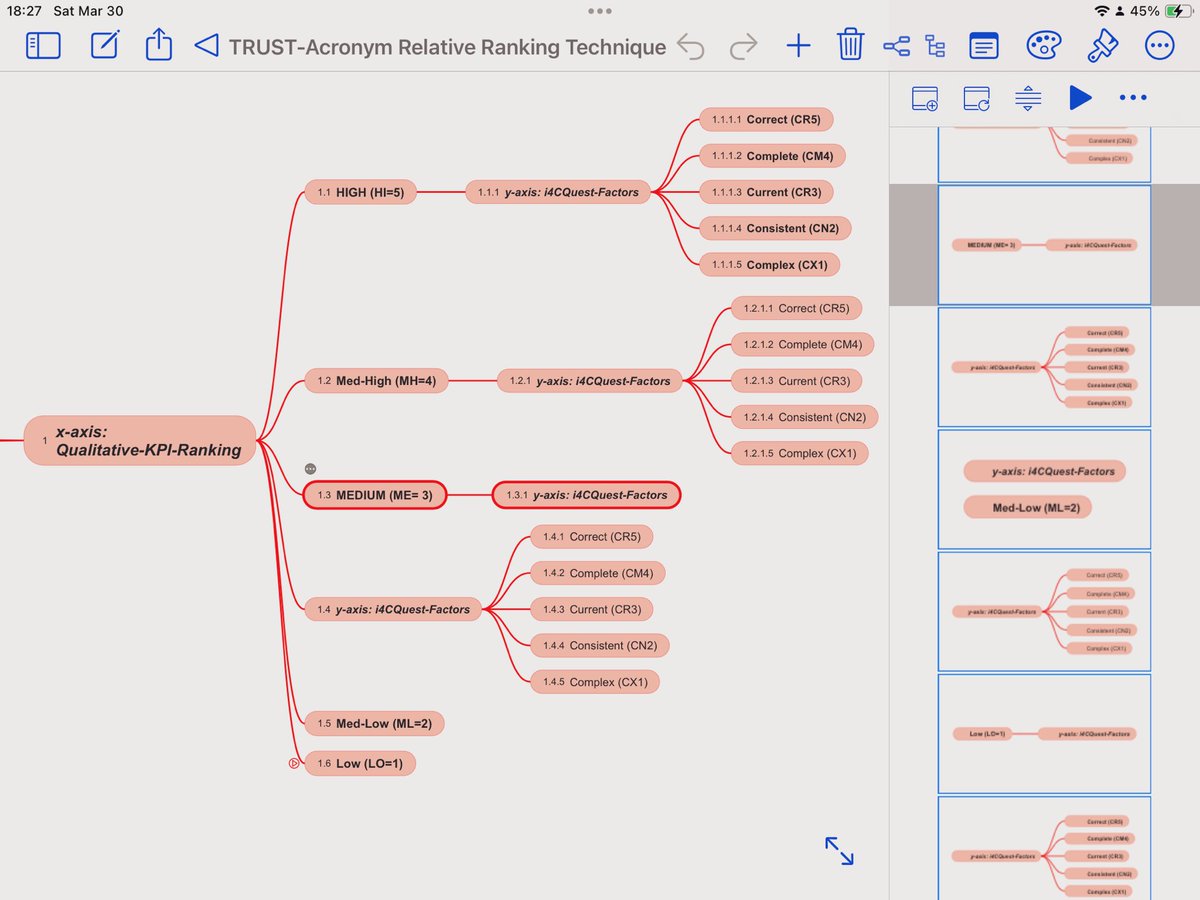Screen dimensions: 1200x900
Task: Delete selected node with trash icon
Action: click(850, 45)
